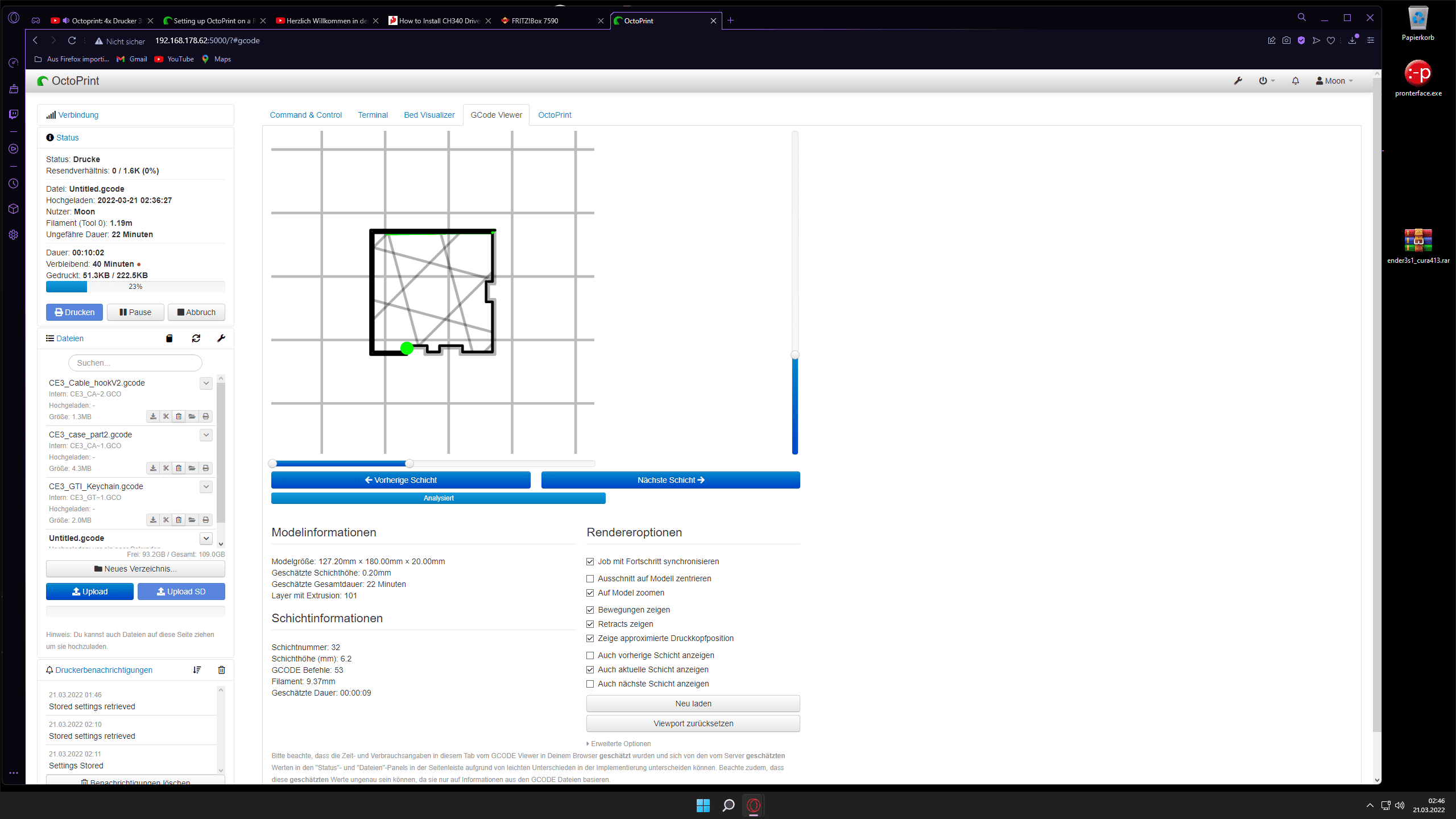The image size is (1456, 819).
Task: Delete CE3_Cable_hookV2.gcode
Action: pyautogui.click(x=179, y=416)
